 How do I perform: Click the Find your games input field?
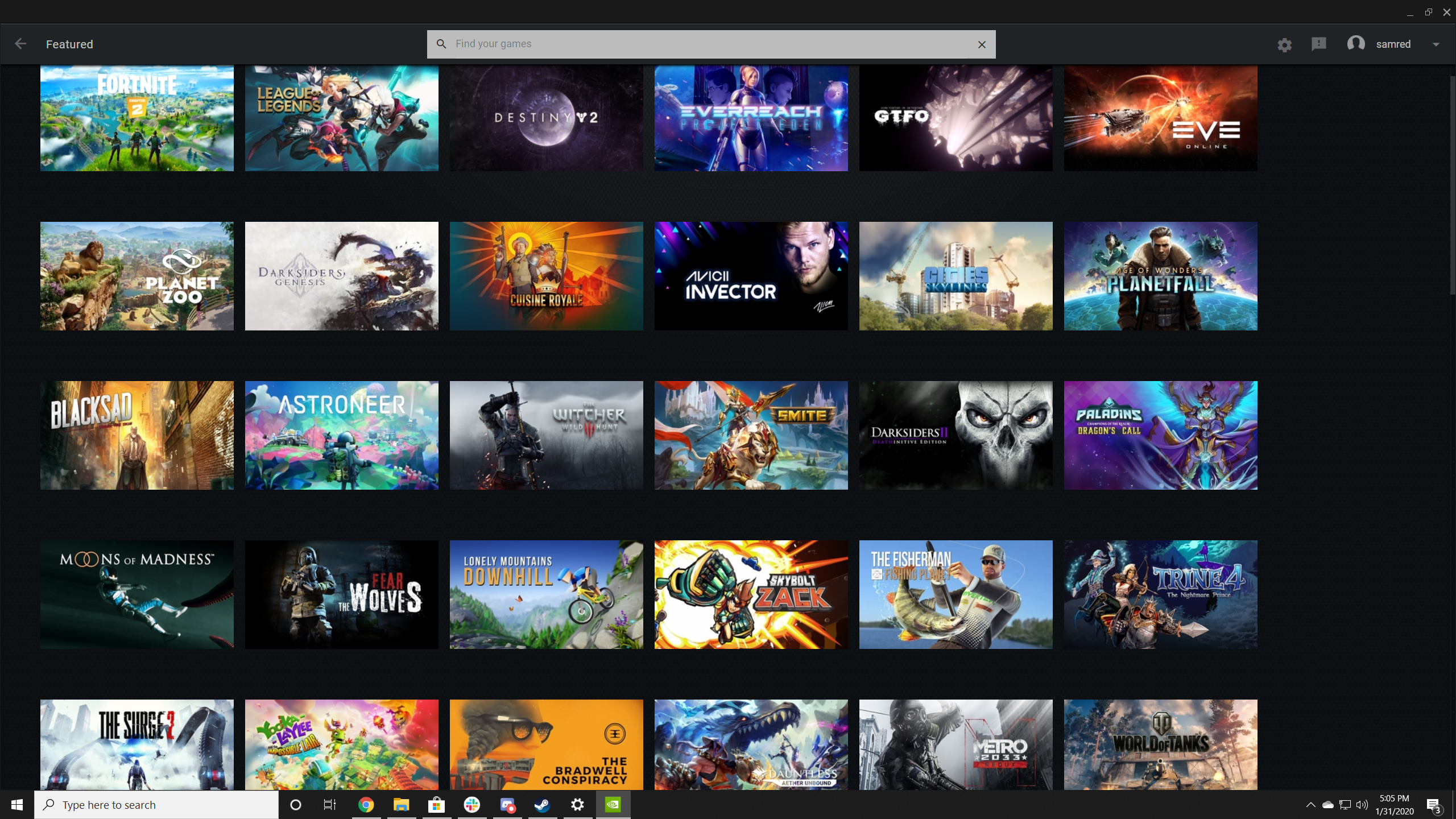point(711,43)
